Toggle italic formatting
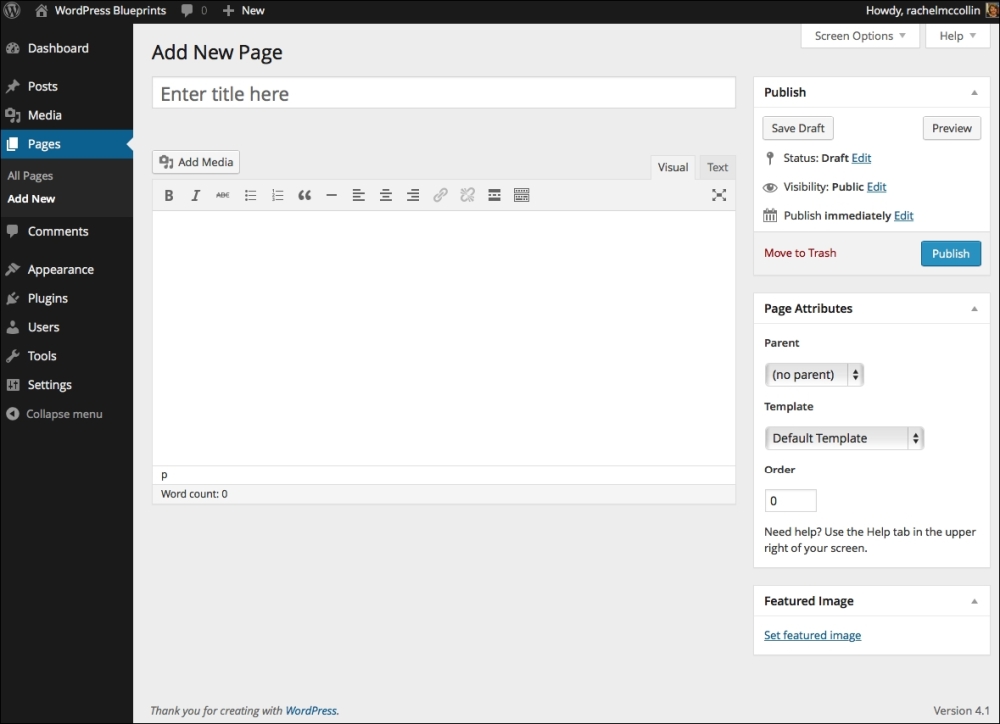1000x724 pixels. (196, 195)
